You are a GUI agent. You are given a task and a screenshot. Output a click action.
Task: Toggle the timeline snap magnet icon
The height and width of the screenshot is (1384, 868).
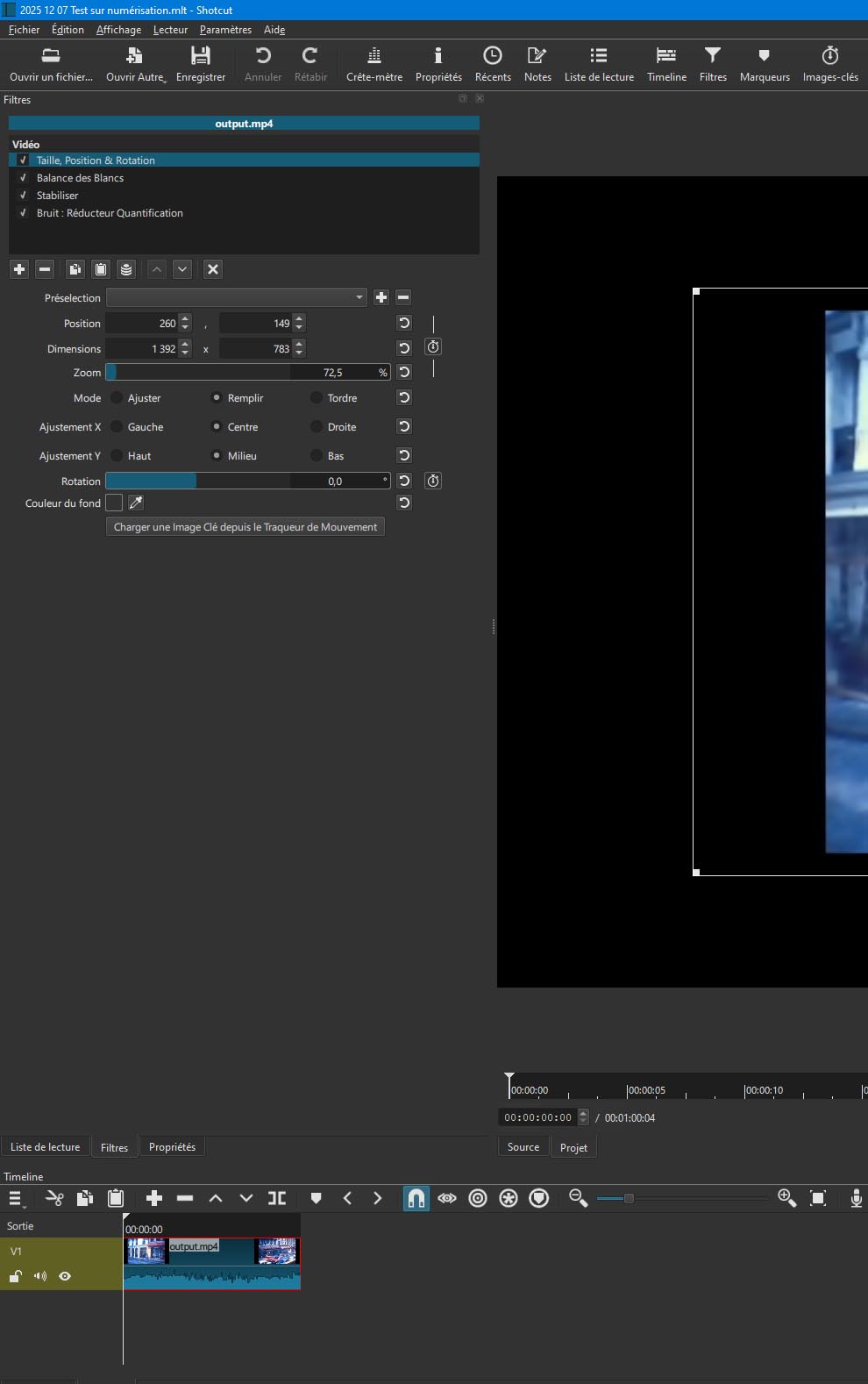(416, 1198)
